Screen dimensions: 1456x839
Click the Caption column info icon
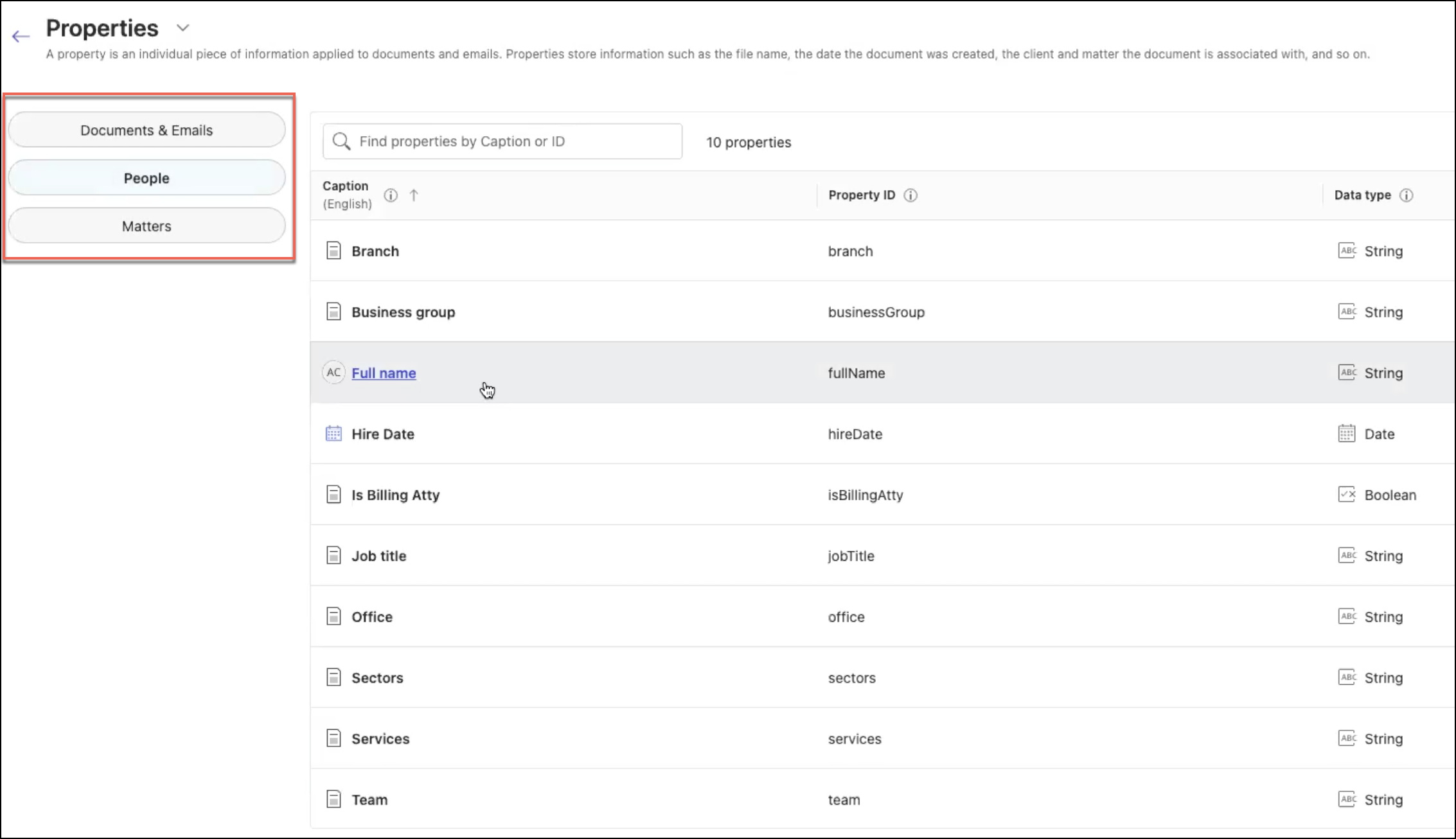[x=391, y=195]
